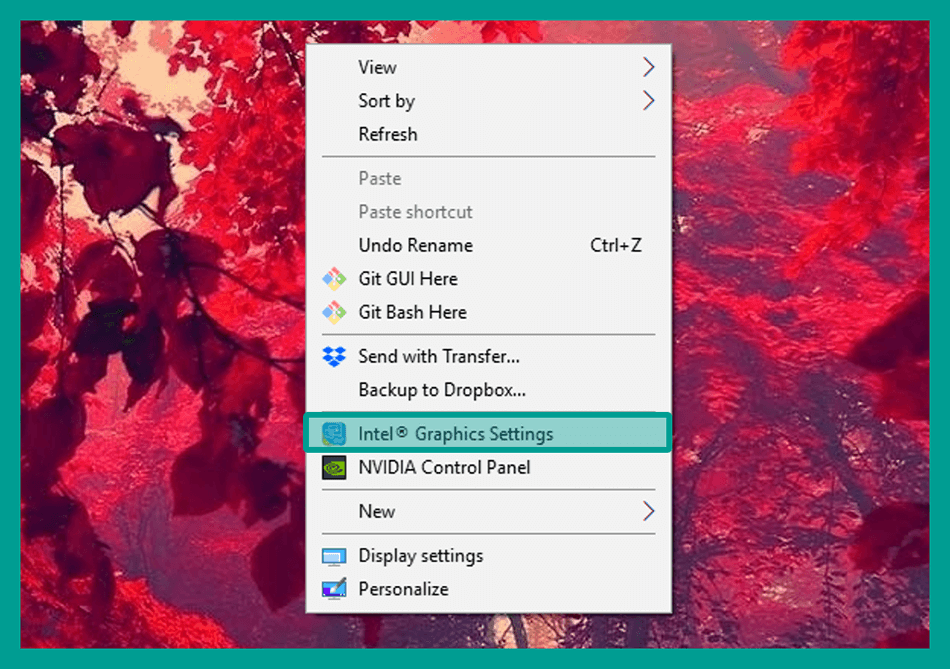Screen dimensions: 950x669
Task: Expand the Sort by submenu arrow
Action: click(648, 100)
